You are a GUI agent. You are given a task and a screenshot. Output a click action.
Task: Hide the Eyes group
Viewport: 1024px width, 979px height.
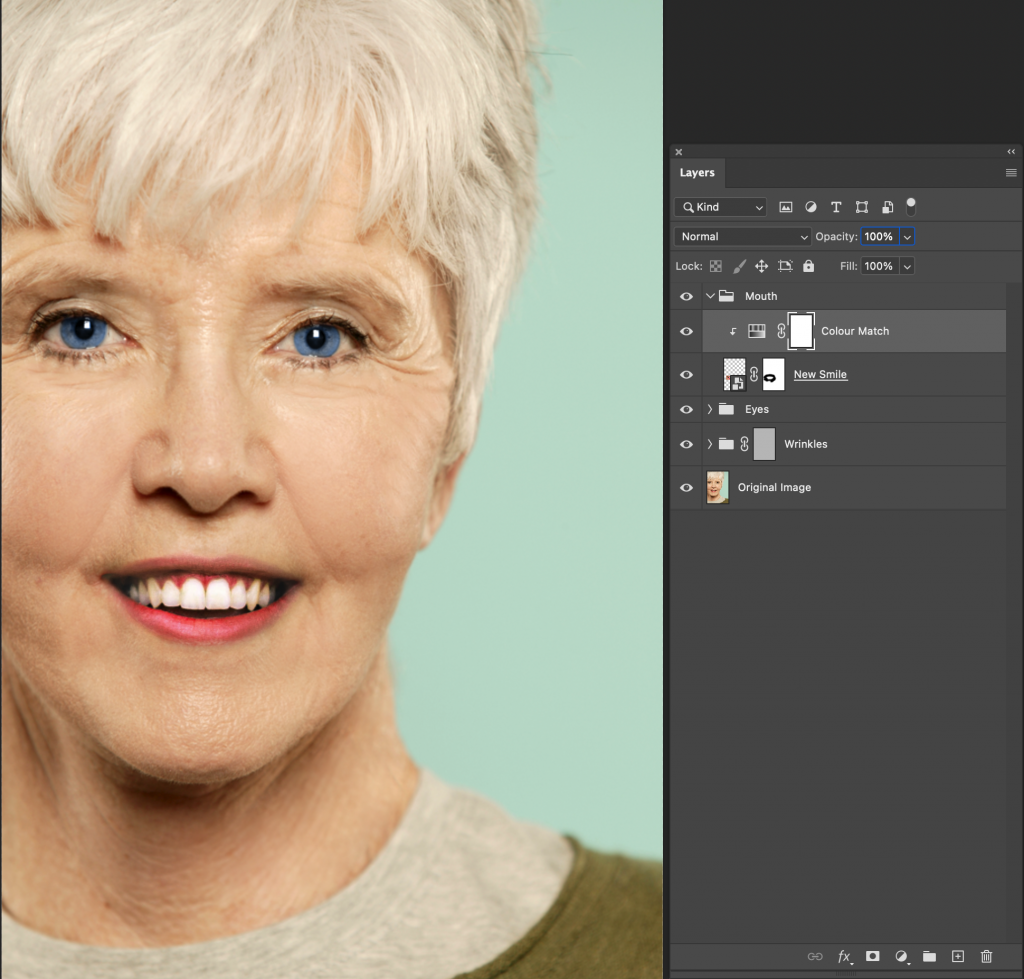pos(686,409)
